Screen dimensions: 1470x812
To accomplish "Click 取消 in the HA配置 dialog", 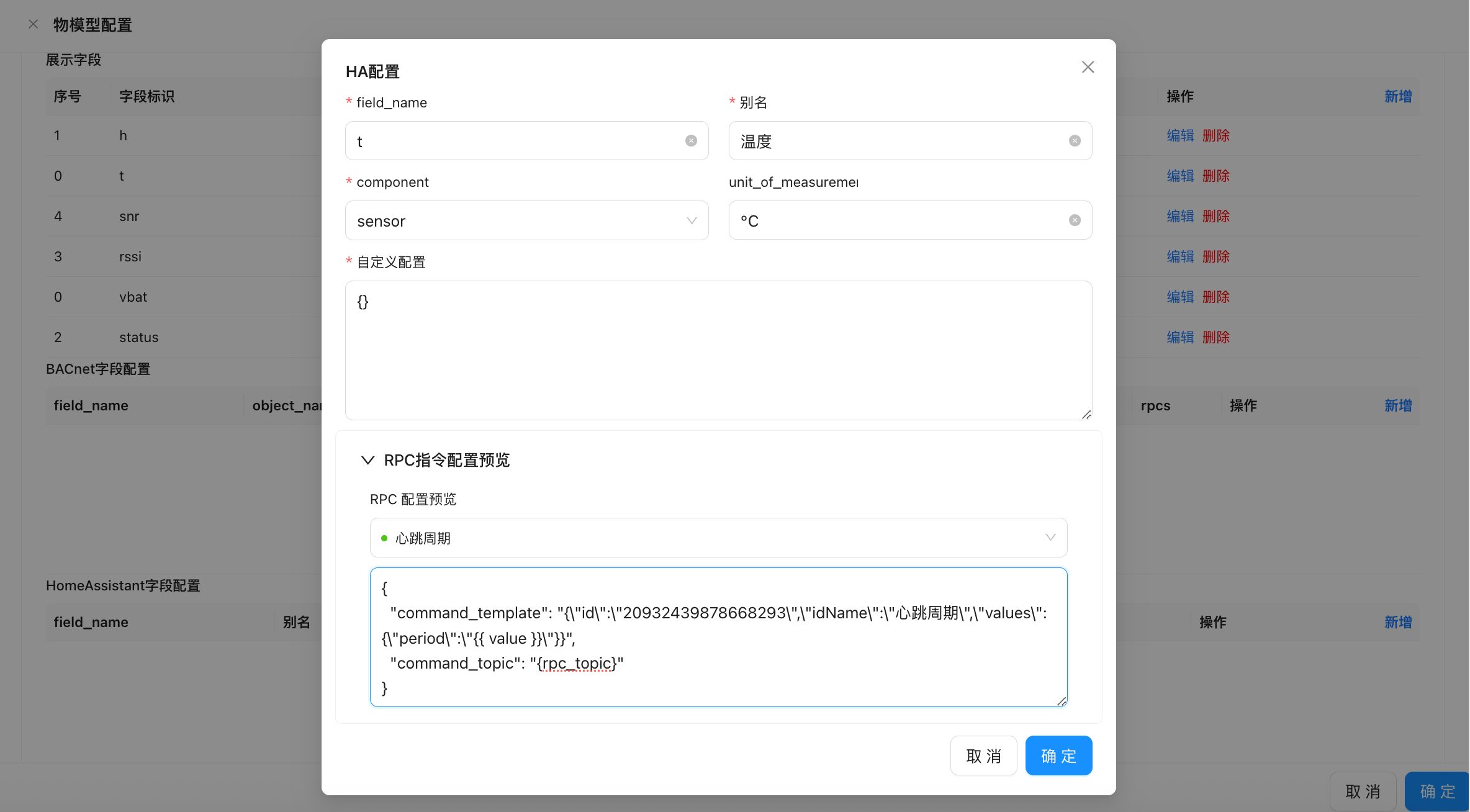I will (983, 756).
